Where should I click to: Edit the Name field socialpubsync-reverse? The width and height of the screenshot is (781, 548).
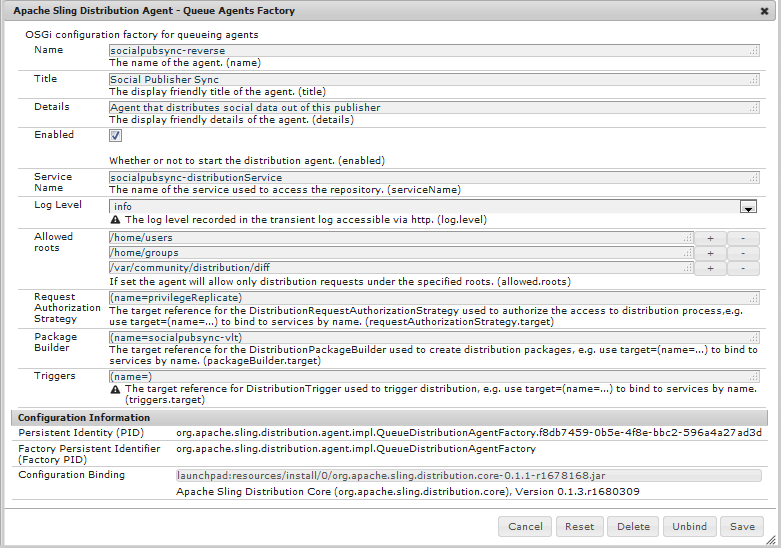pyautogui.click(x=434, y=51)
